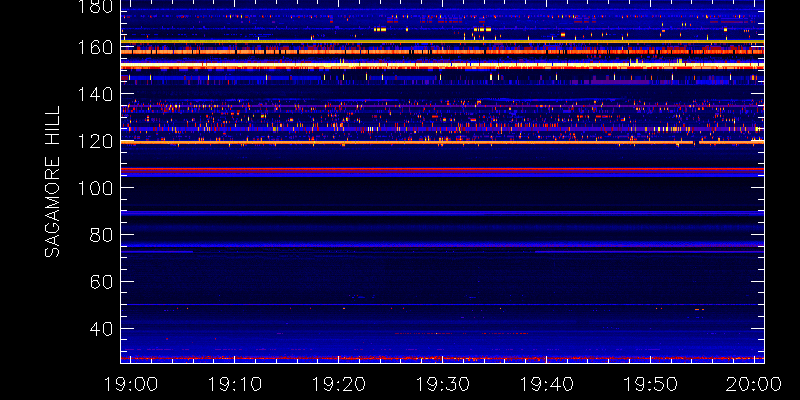Image resolution: width=800 pixels, height=400 pixels.
Task: Click the SAGAMORE HILL vertical axis title
Action: click(52, 181)
